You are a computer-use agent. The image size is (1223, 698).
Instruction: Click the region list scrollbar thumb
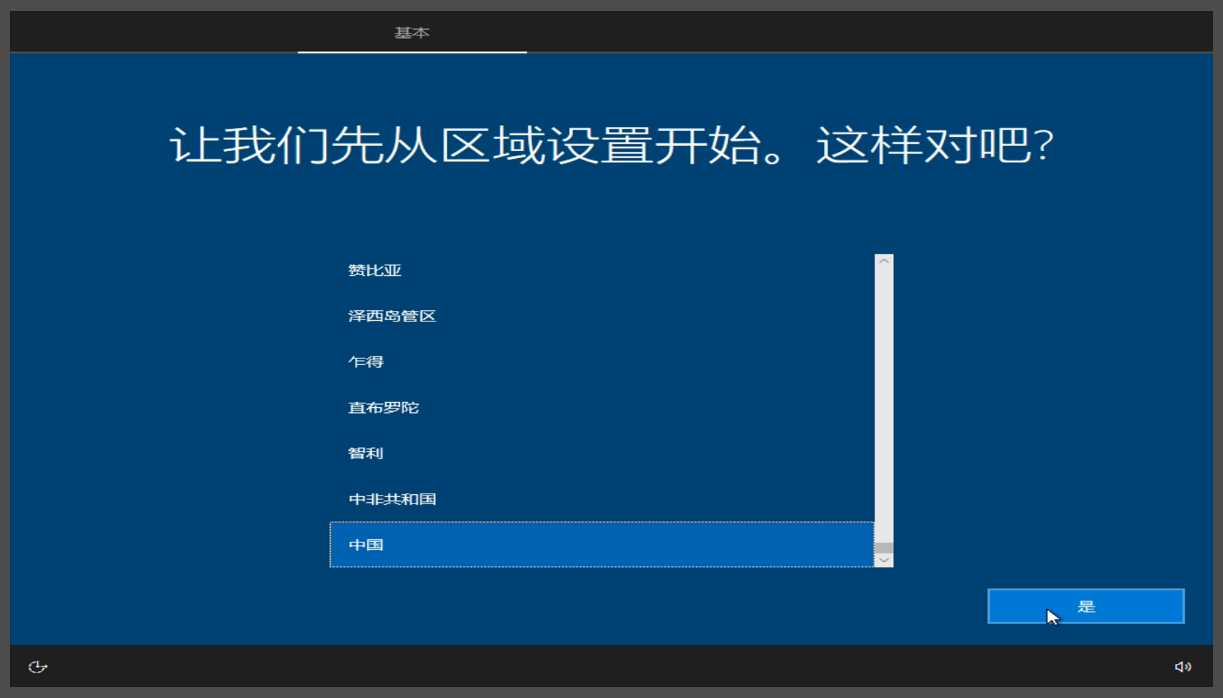tap(883, 547)
